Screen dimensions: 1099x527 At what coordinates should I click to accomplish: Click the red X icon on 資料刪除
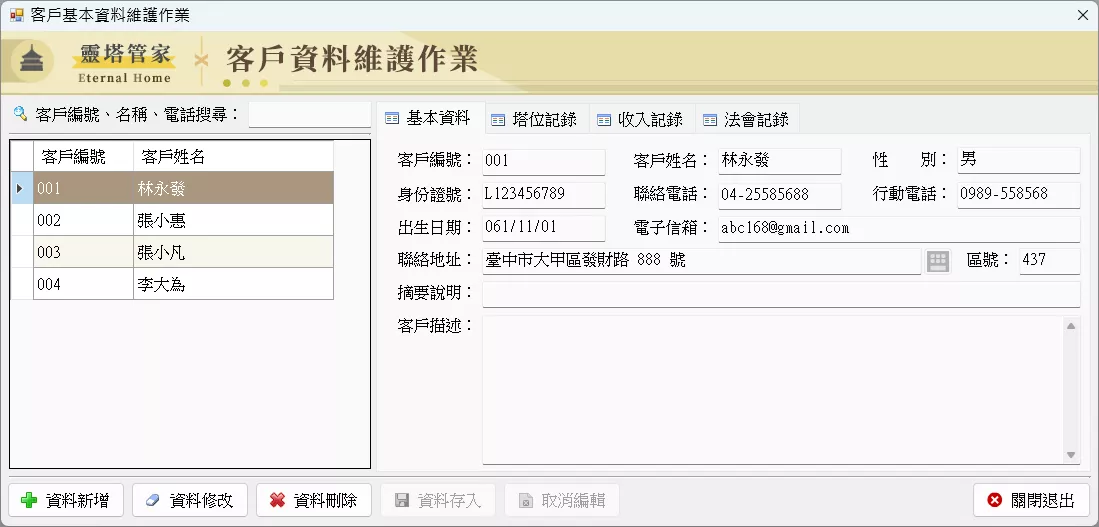[x=277, y=500]
